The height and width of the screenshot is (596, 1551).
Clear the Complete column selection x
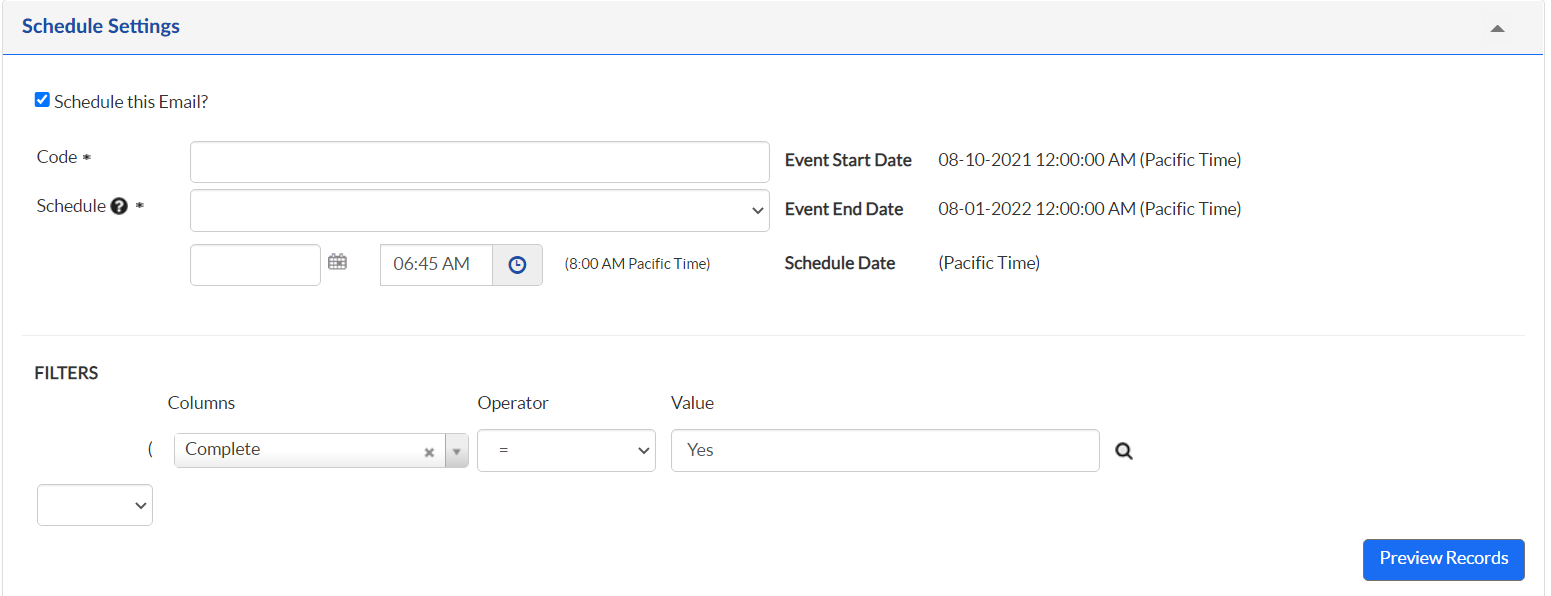(x=429, y=452)
